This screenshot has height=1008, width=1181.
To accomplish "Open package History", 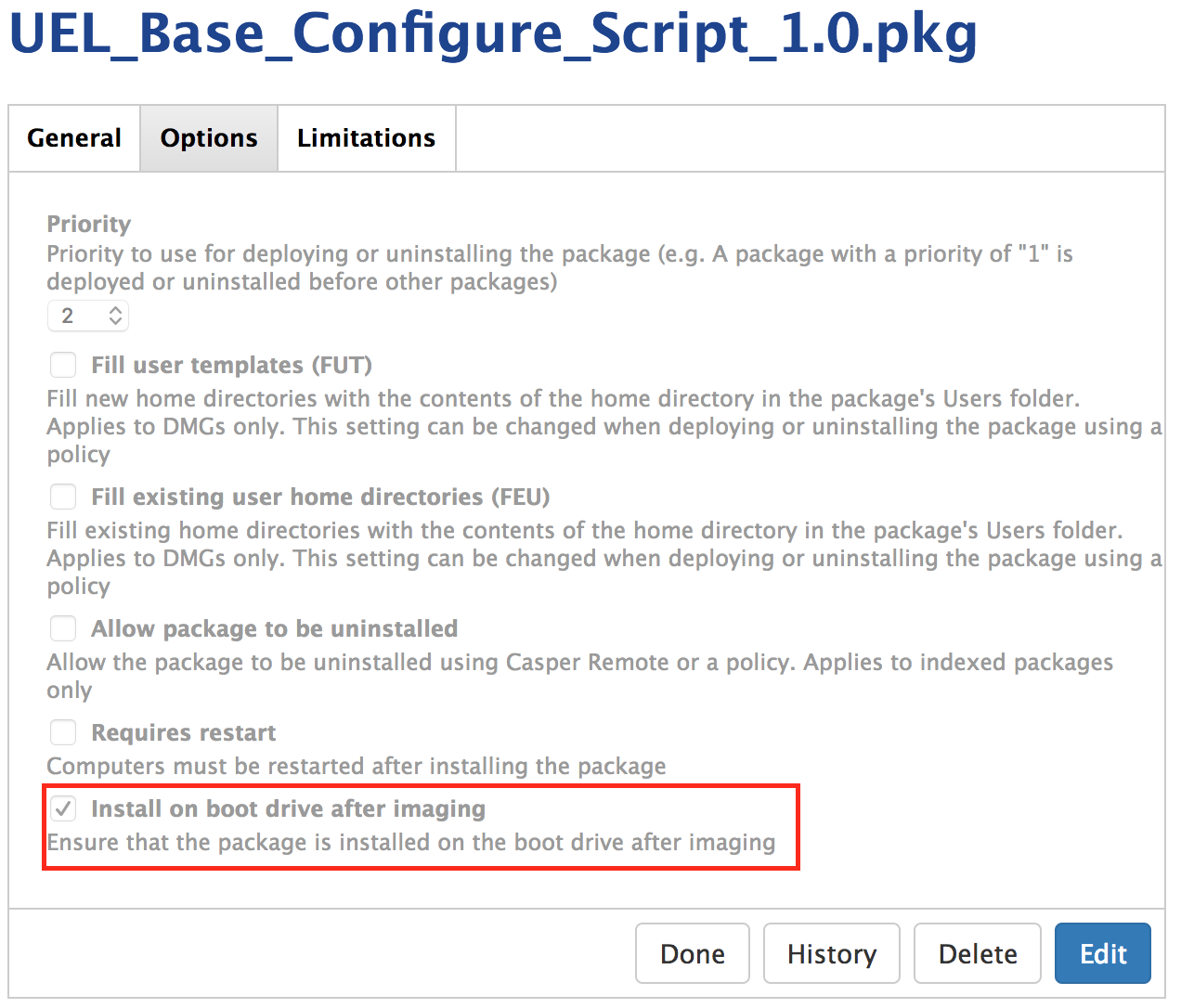I will 831,953.
